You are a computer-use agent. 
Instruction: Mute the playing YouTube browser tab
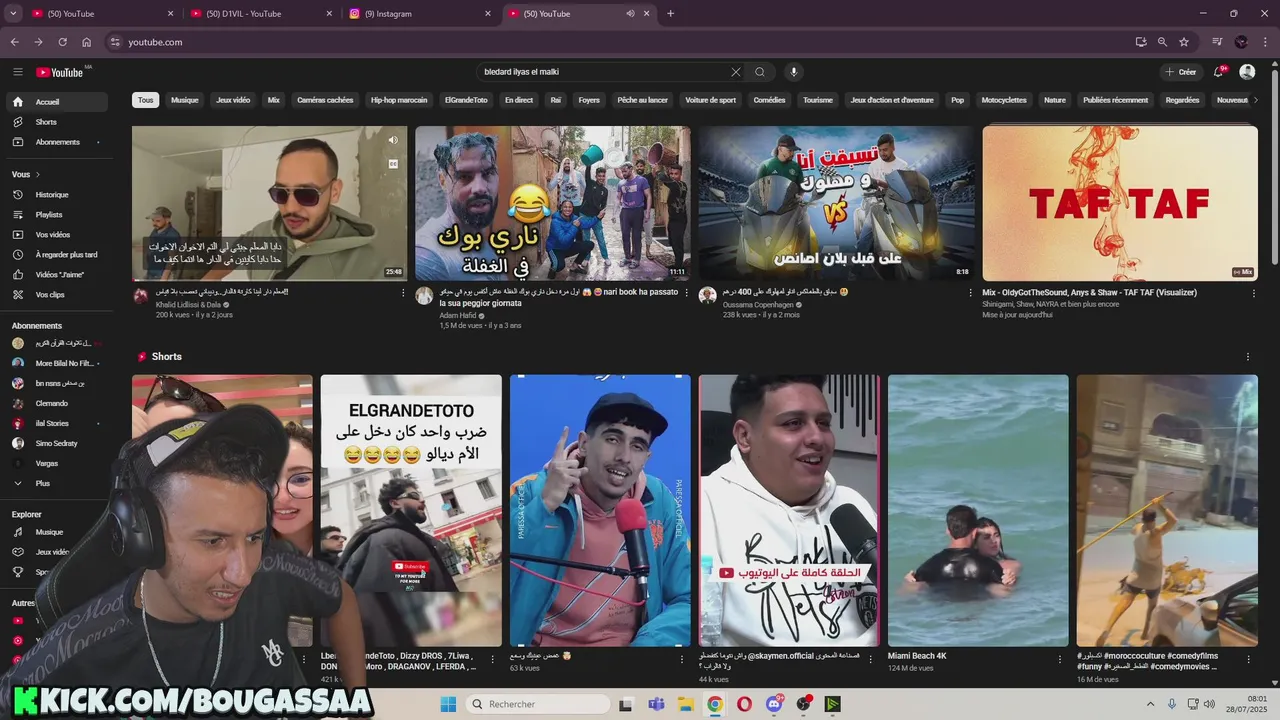[630, 14]
